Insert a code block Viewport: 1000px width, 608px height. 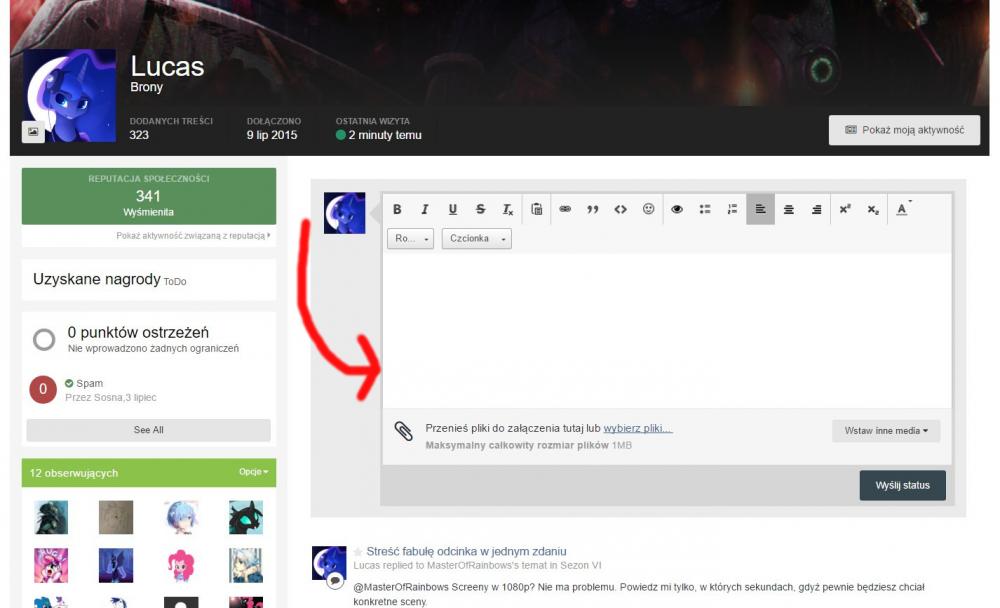click(x=621, y=209)
